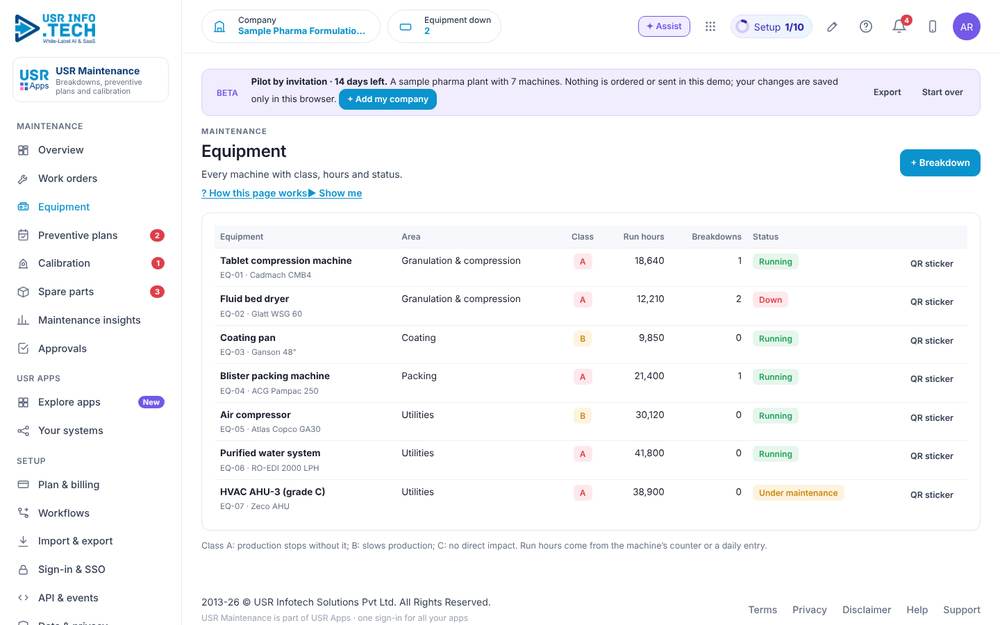Click the Assist button
The image size is (1000, 625).
(x=664, y=26)
